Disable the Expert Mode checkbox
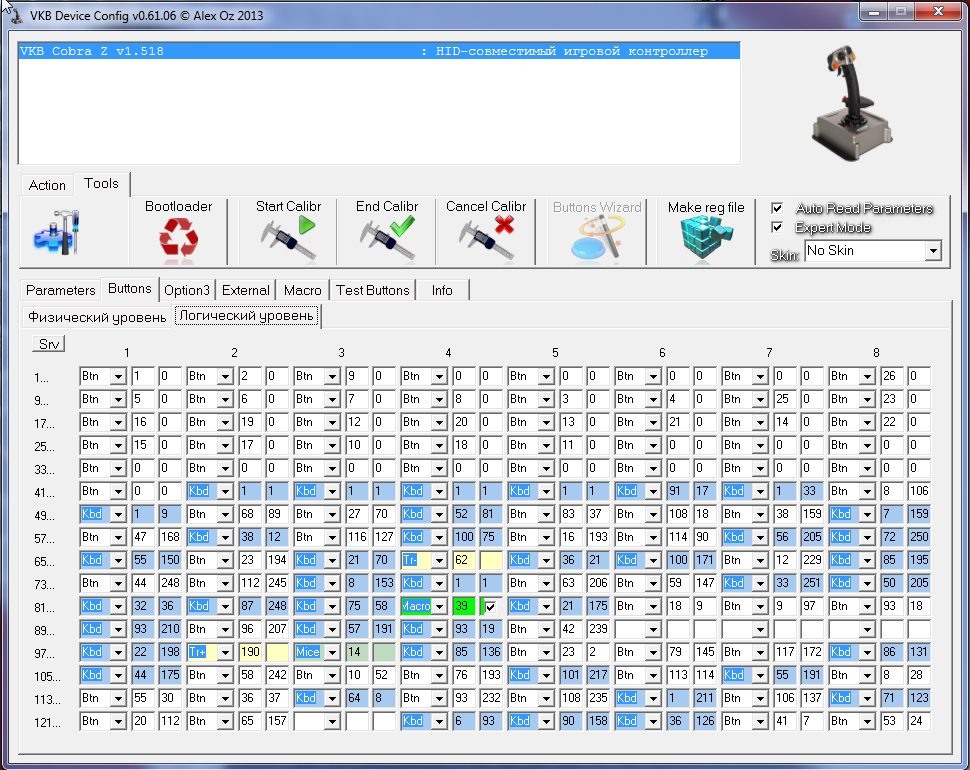Image resolution: width=970 pixels, height=770 pixels. point(777,227)
